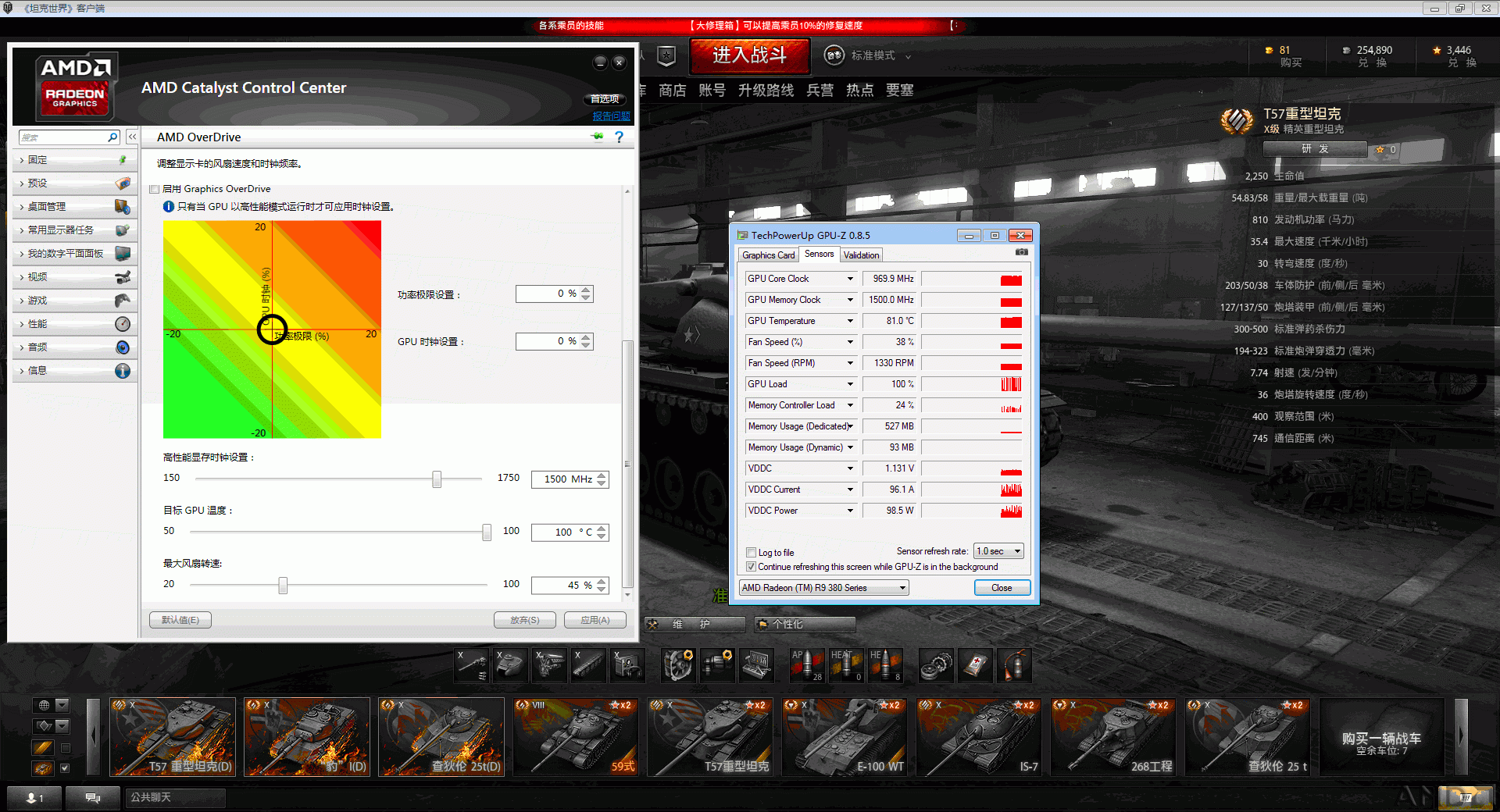This screenshot has height=812, width=1500.
Task: Open the 商店 shop menu
Action: [672, 91]
